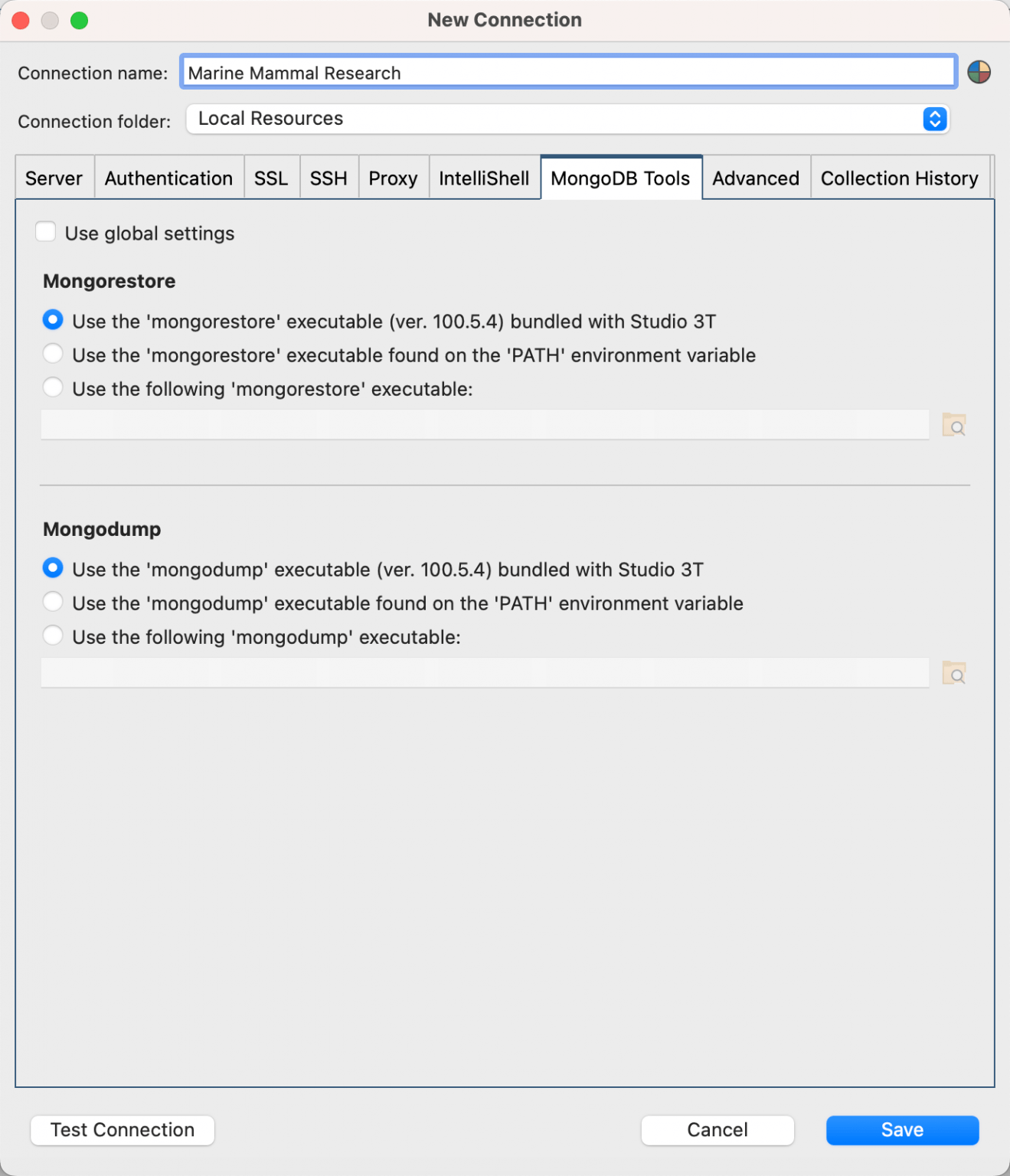Click inside the Connection name field
This screenshot has width=1010, height=1176.
coord(567,72)
